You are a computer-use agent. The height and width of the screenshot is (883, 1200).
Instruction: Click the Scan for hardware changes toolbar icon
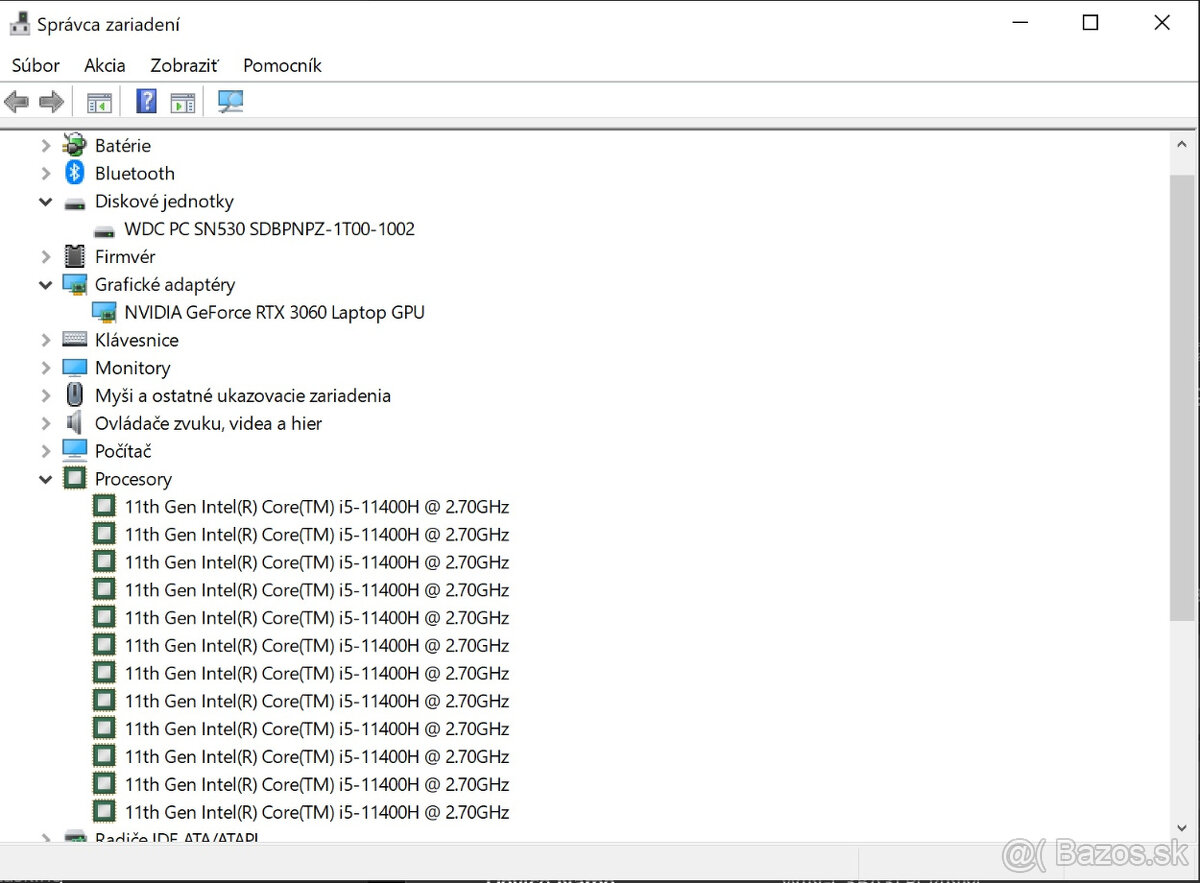tap(230, 100)
